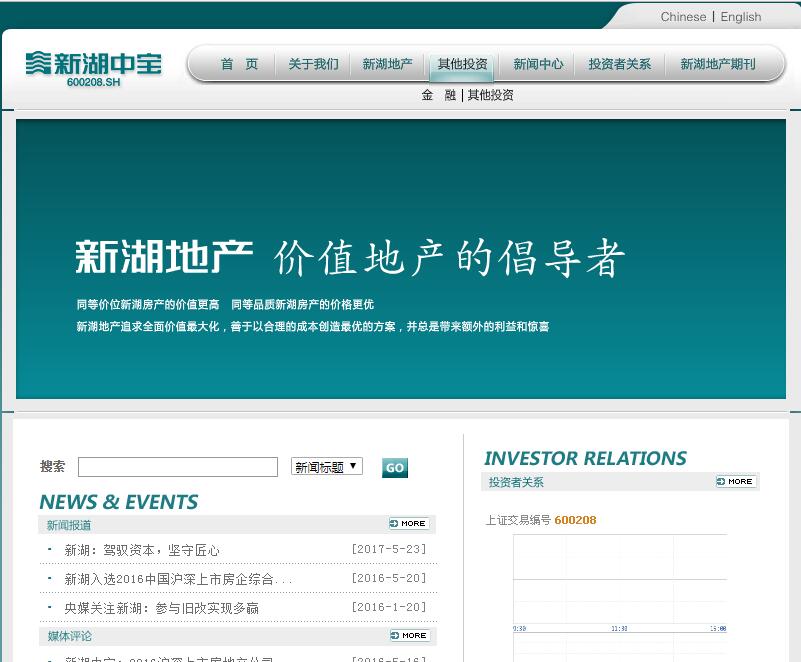Click the 新闻报道 section heading
Screen dimensions: 801x662
pos(69,525)
